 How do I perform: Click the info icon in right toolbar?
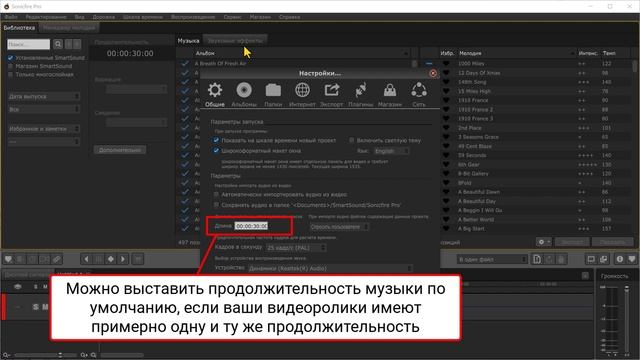click(x=620, y=259)
